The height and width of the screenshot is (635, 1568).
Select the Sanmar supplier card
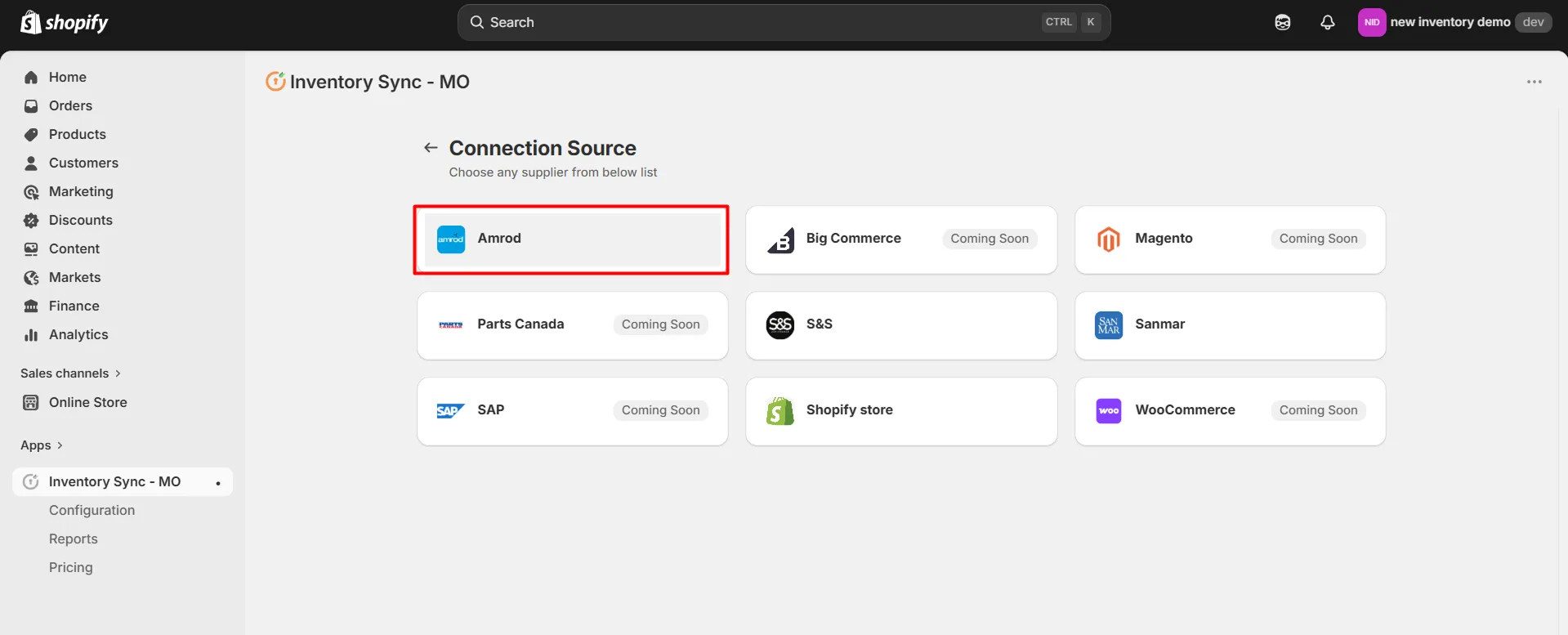[x=1231, y=325]
